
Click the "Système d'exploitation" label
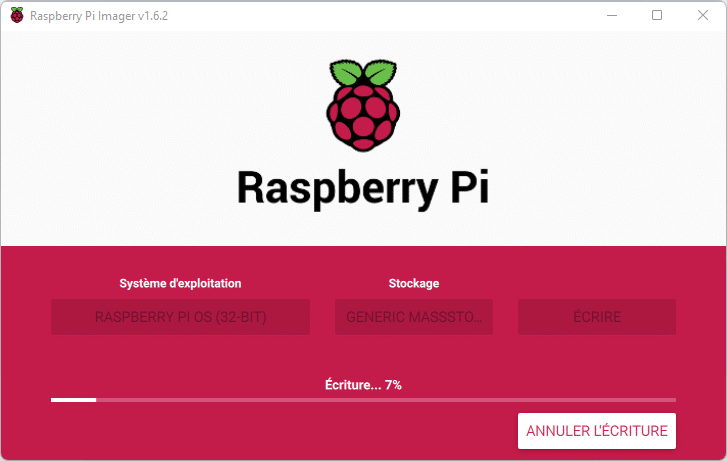(x=180, y=283)
